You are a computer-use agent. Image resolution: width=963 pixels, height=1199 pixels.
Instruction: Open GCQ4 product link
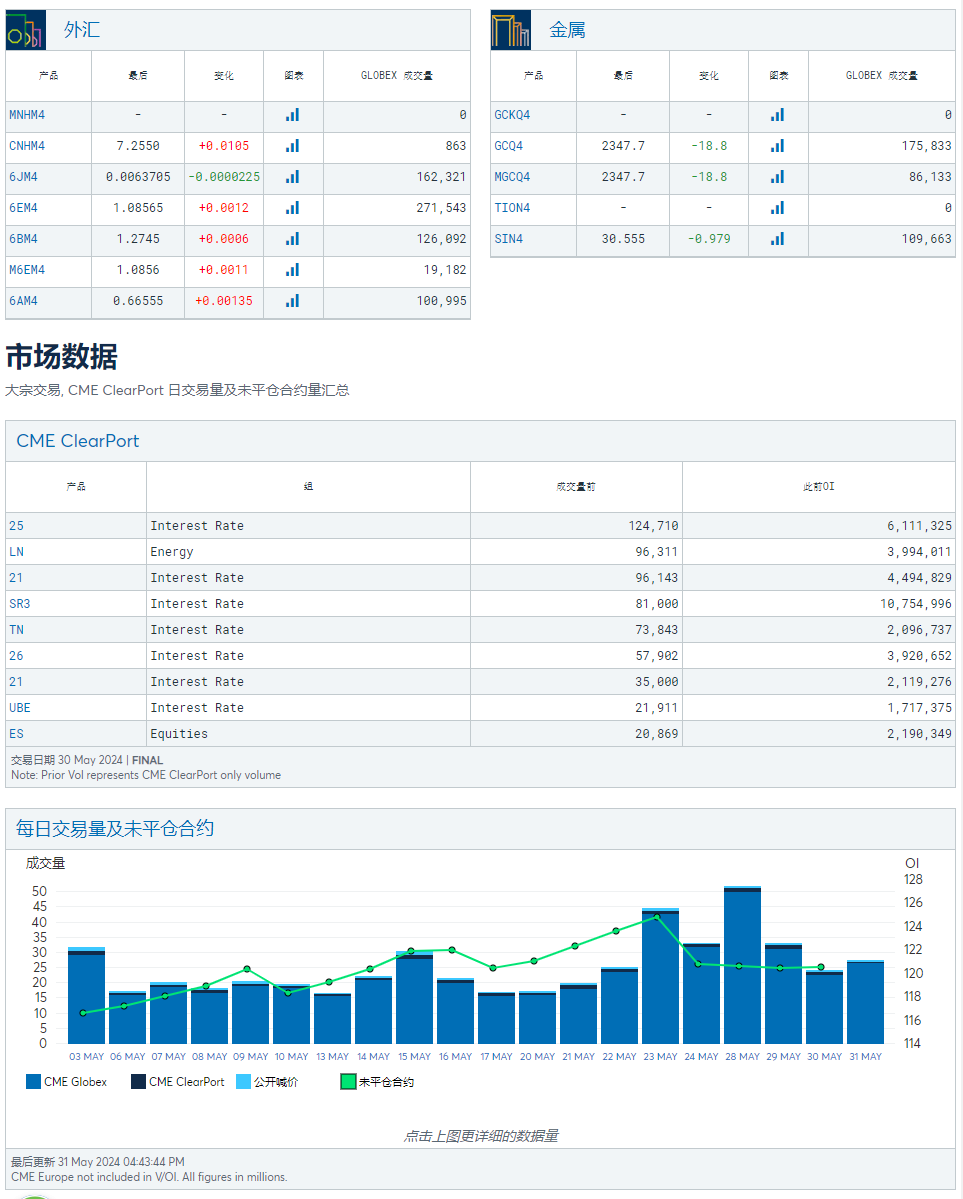click(509, 146)
